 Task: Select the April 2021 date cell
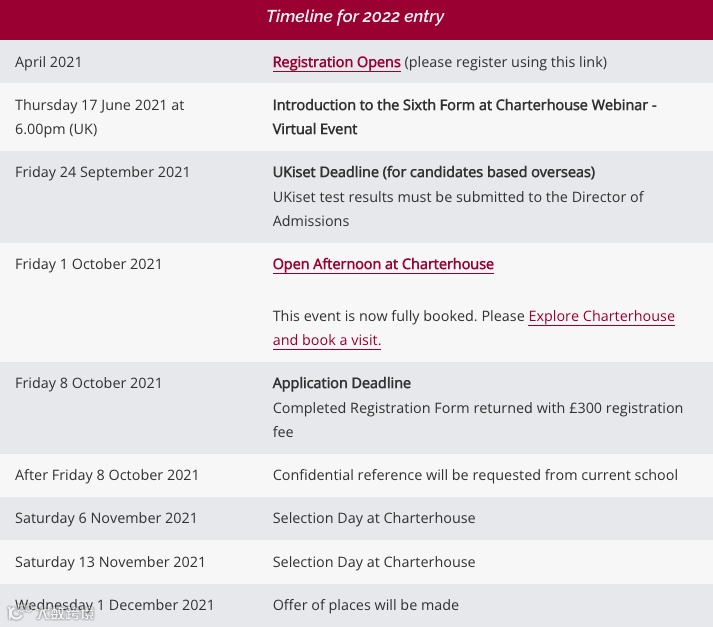[48, 62]
